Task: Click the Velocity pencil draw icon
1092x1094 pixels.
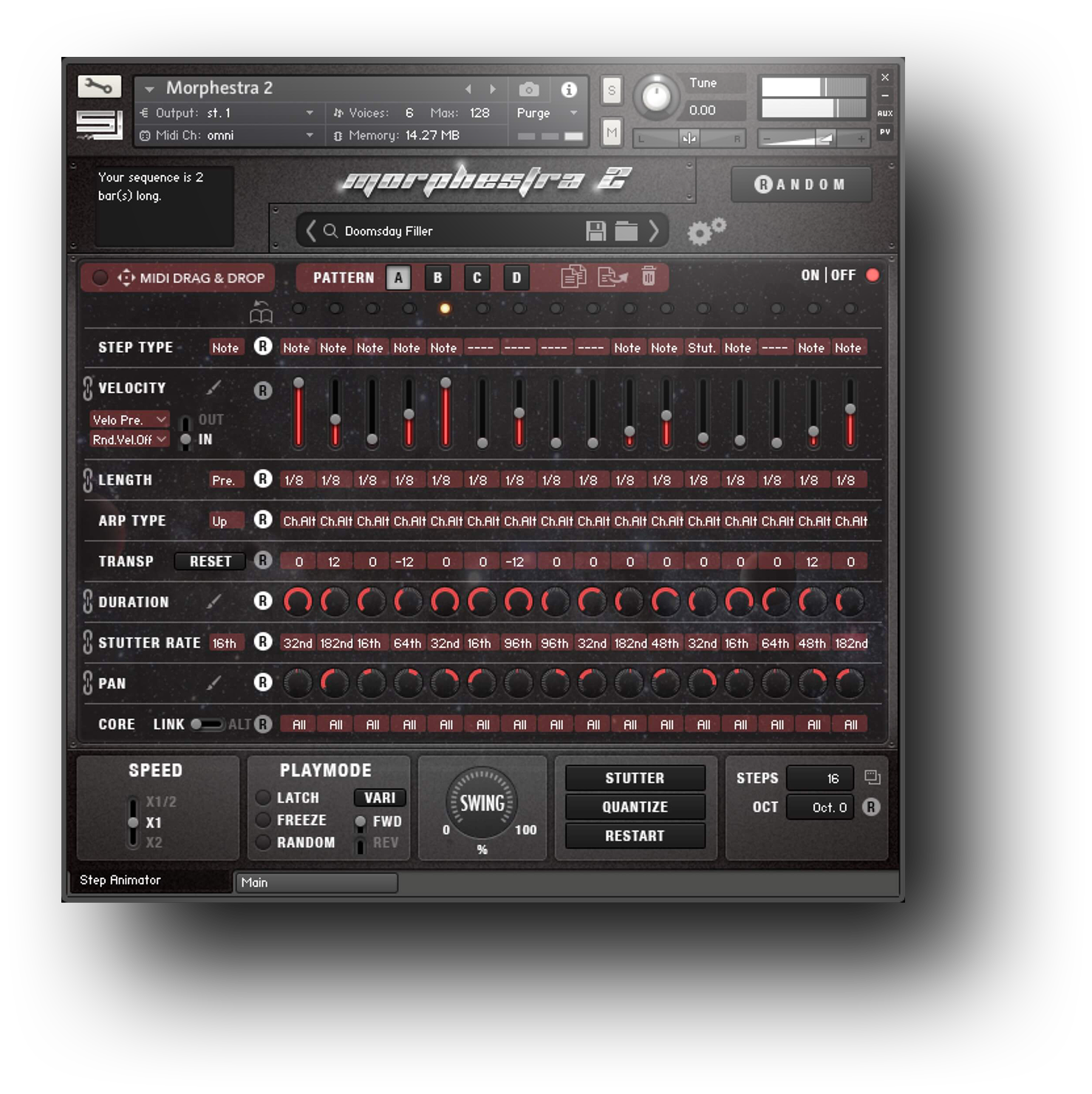Action: tap(214, 387)
